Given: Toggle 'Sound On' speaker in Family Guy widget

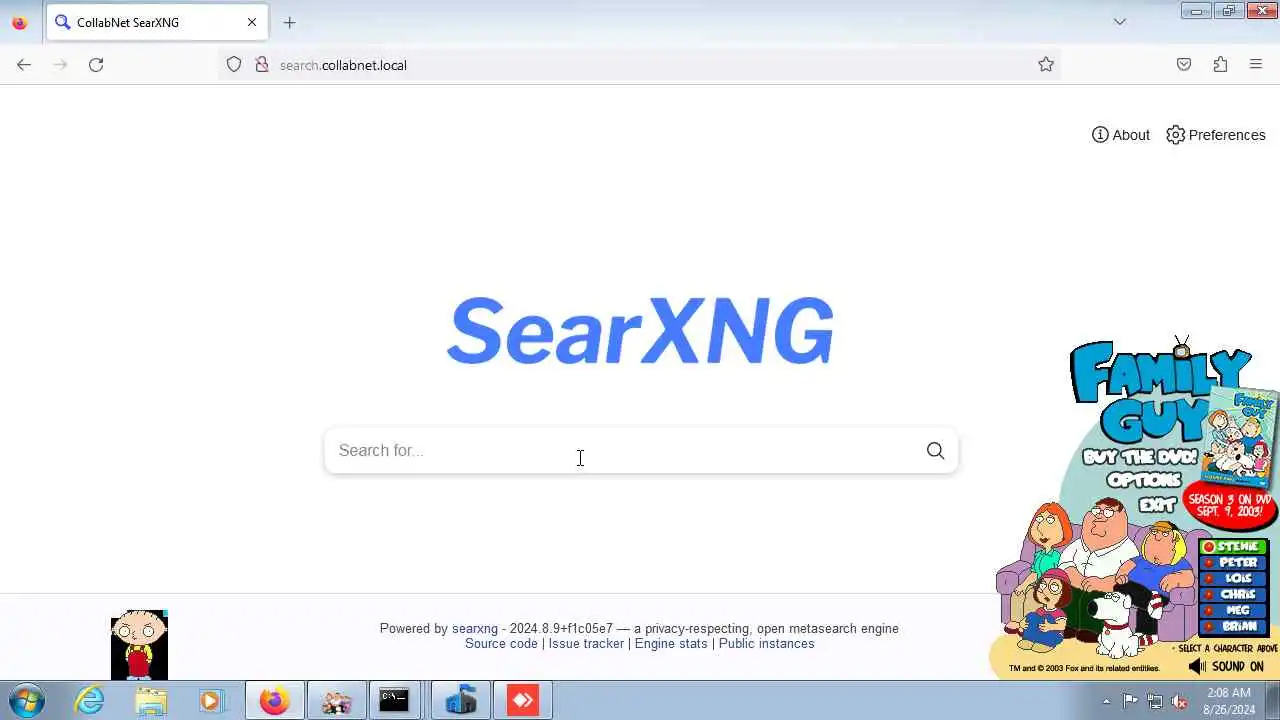Looking at the screenshot, I should (1226, 667).
